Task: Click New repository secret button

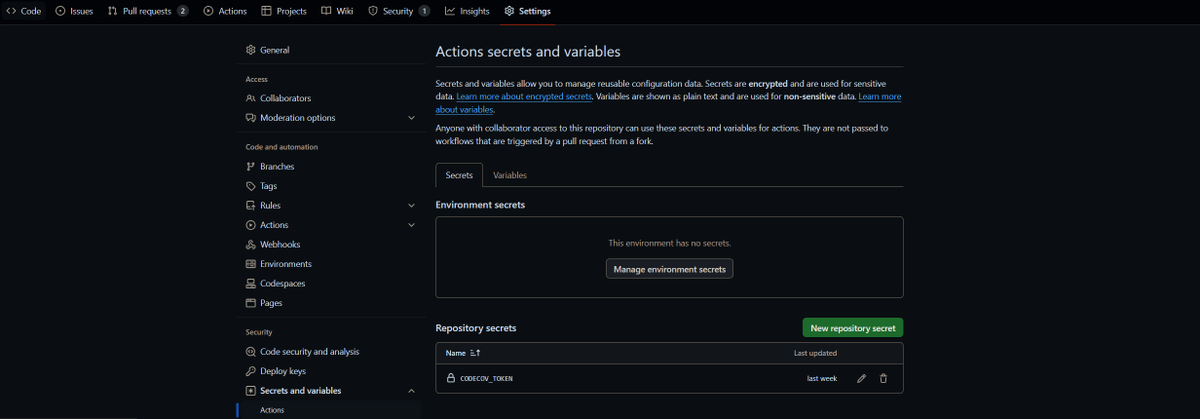Action: point(853,328)
